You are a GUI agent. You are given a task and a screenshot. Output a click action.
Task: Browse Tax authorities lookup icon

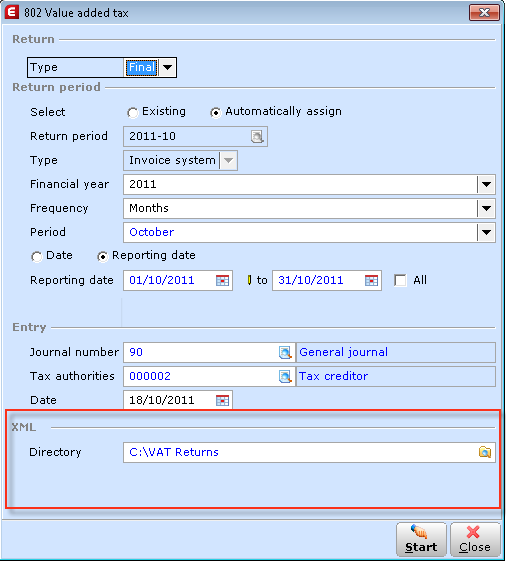tap(285, 377)
